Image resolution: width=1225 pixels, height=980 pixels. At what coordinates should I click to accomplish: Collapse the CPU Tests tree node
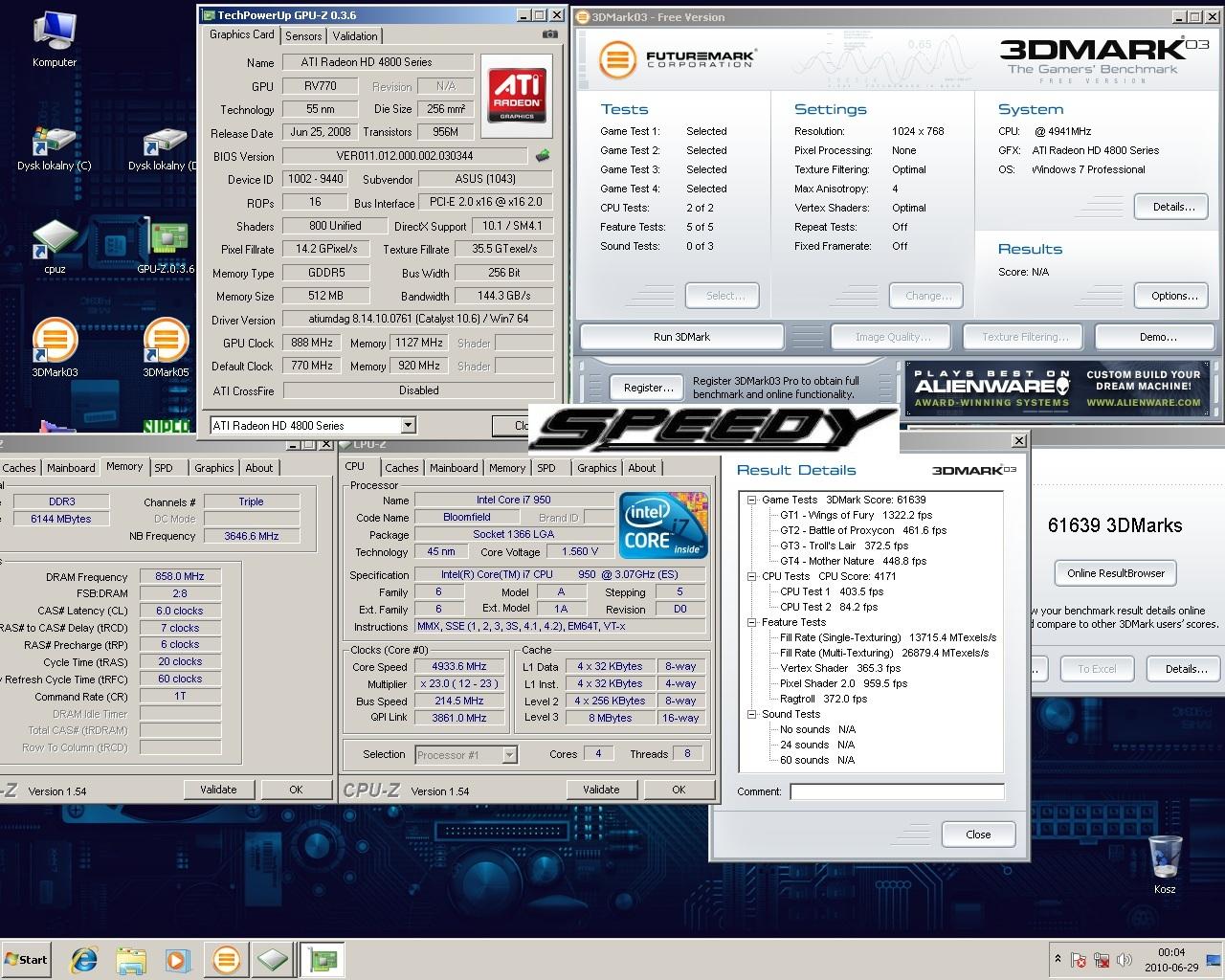[x=752, y=576]
